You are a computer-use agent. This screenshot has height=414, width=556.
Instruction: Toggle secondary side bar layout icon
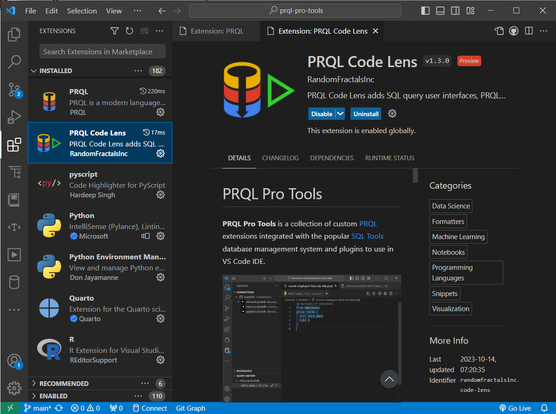click(x=455, y=11)
